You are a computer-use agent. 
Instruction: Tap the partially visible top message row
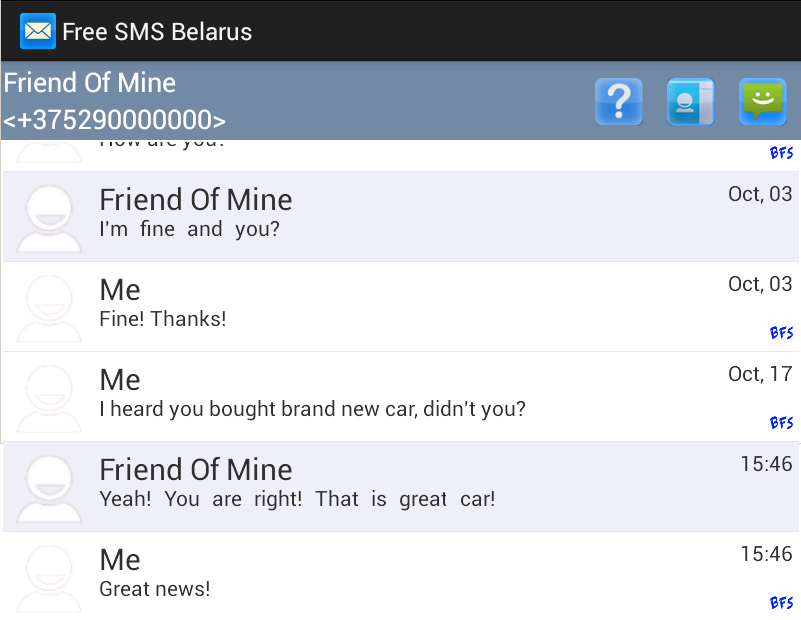[400, 154]
